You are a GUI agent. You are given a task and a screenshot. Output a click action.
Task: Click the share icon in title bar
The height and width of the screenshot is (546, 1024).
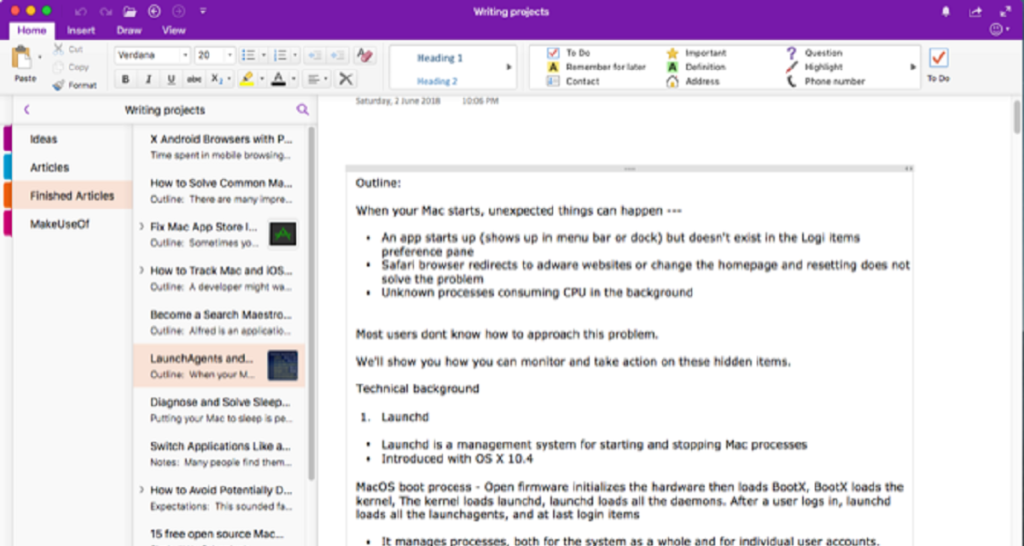975,12
